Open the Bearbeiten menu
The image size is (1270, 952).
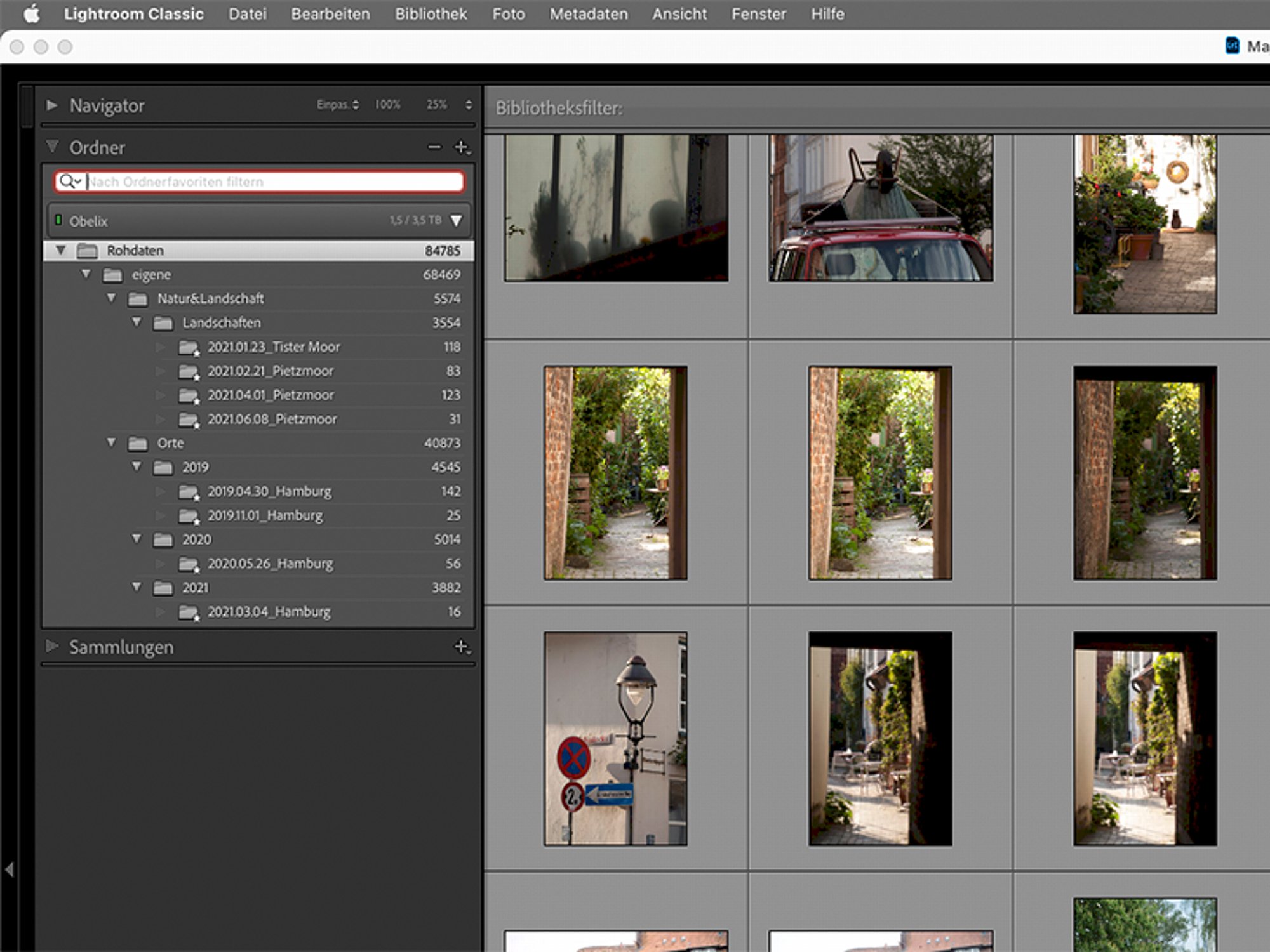click(x=330, y=14)
